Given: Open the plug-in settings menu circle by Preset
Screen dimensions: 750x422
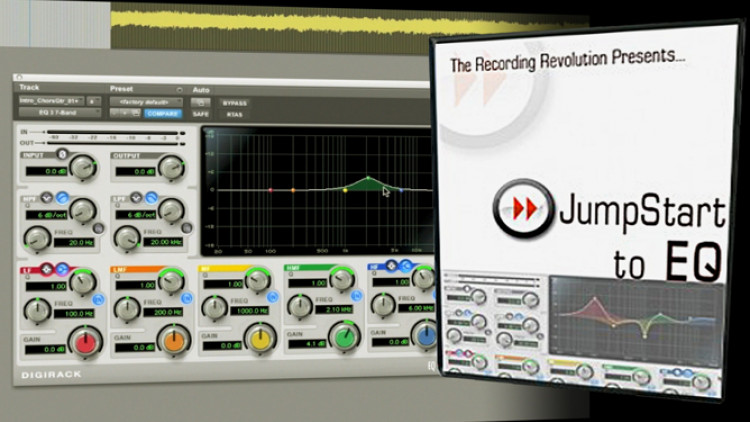Looking at the screenshot, I should pos(179,89).
